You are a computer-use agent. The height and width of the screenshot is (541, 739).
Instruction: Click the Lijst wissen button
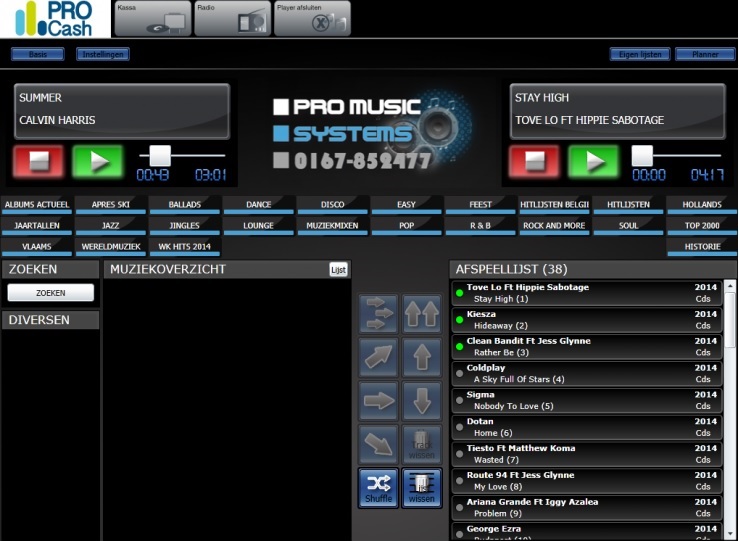(422, 488)
